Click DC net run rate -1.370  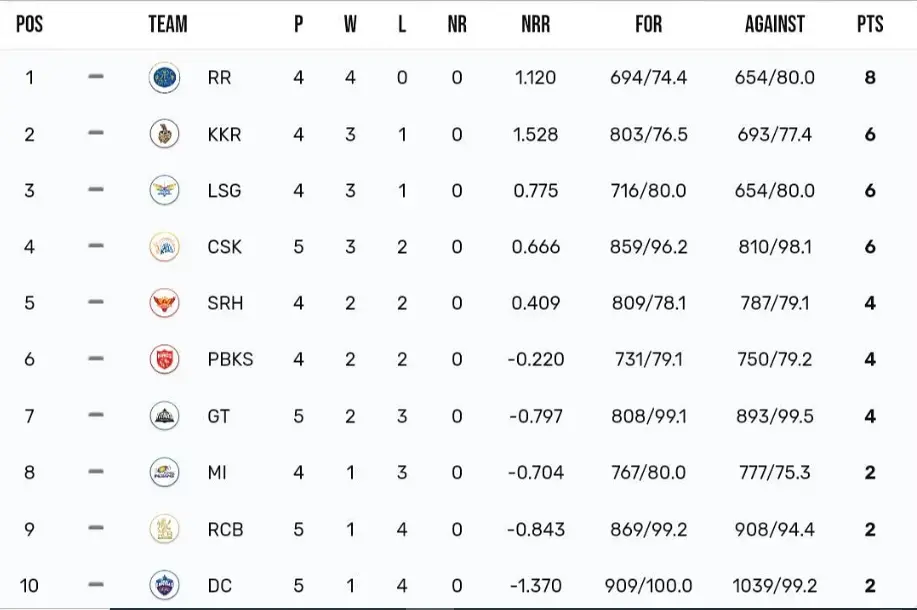[x=536, y=585]
